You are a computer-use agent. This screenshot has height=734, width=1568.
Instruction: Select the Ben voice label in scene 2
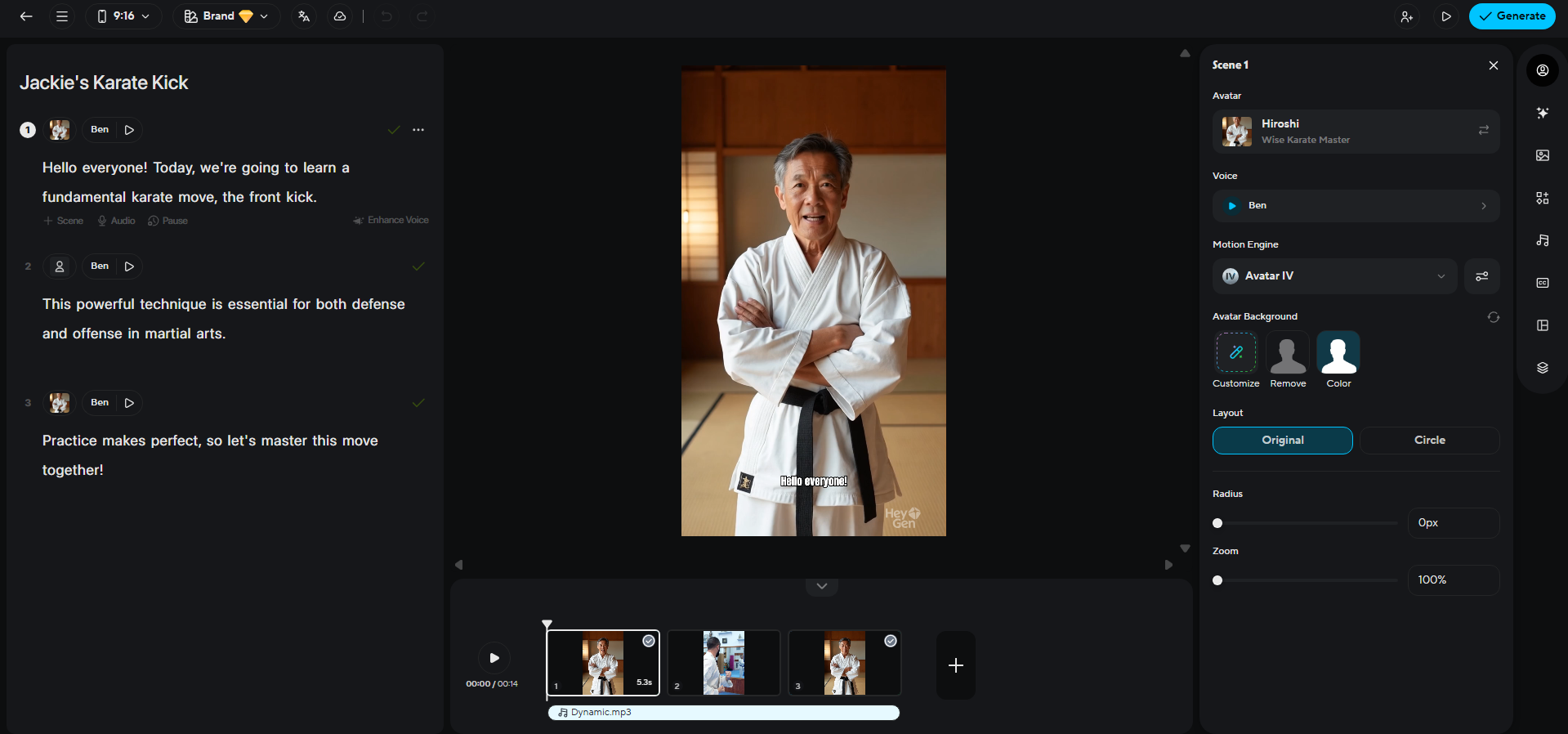[100, 266]
